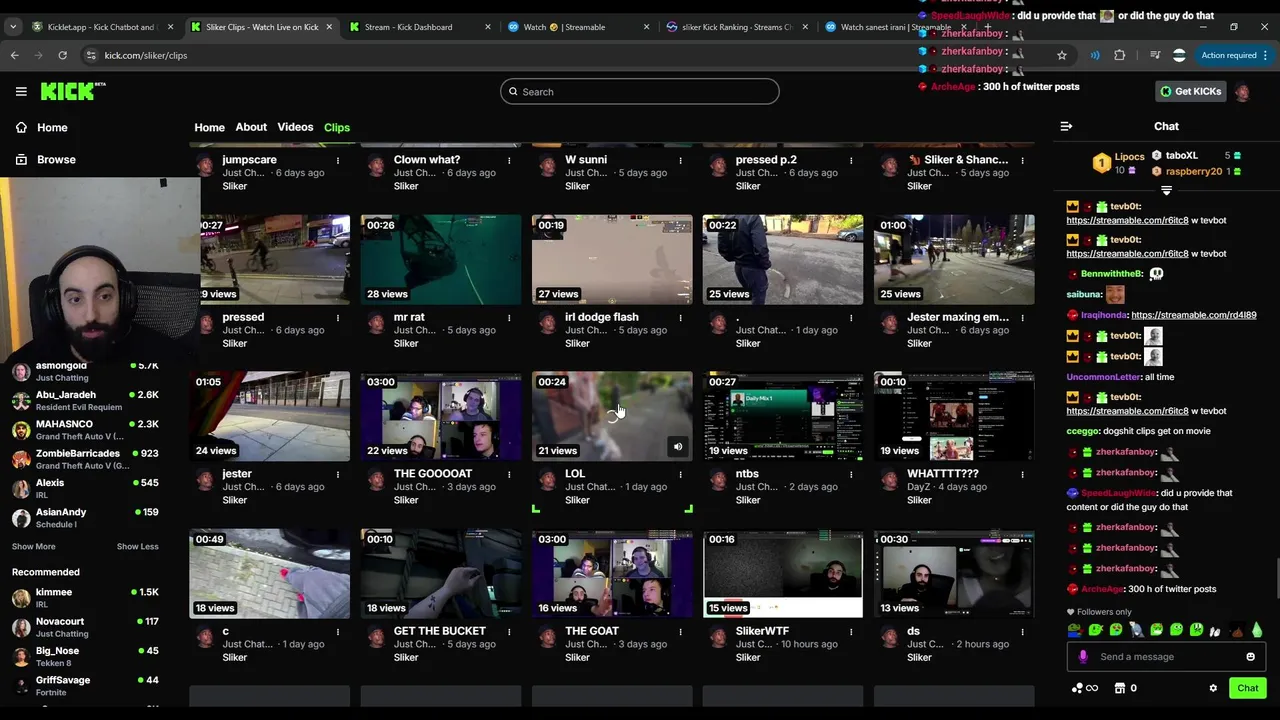View site information icon in address bar
The height and width of the screenshot is (720, 1280).
click(91, 55)
